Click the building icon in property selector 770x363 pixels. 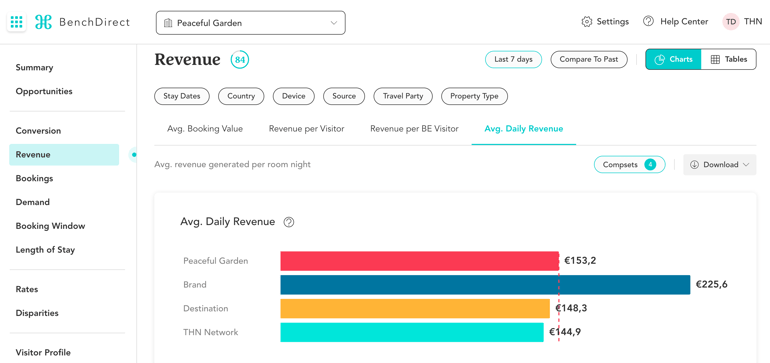[168, 23]
